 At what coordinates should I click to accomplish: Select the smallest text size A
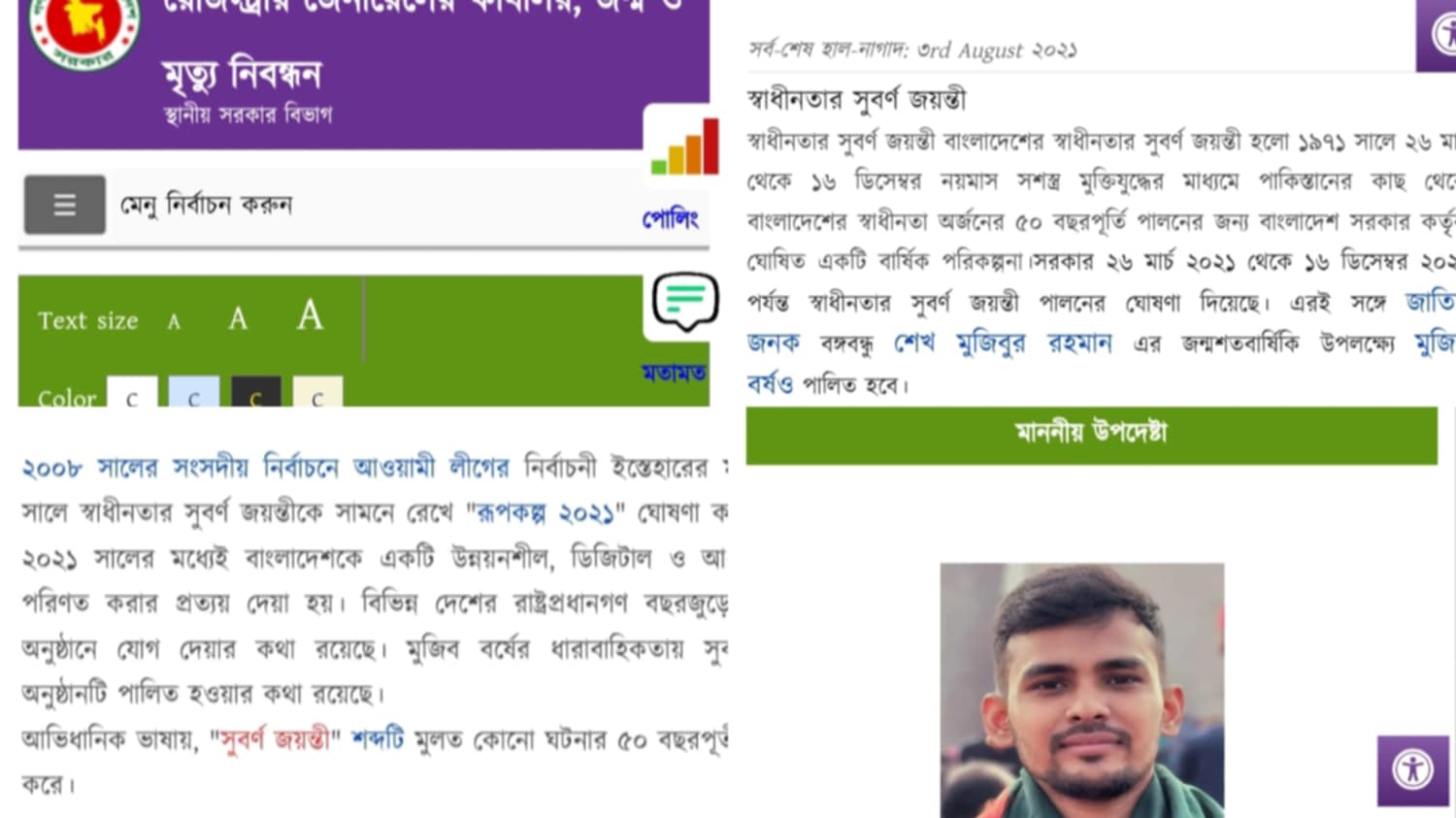(x=174, y=322)
